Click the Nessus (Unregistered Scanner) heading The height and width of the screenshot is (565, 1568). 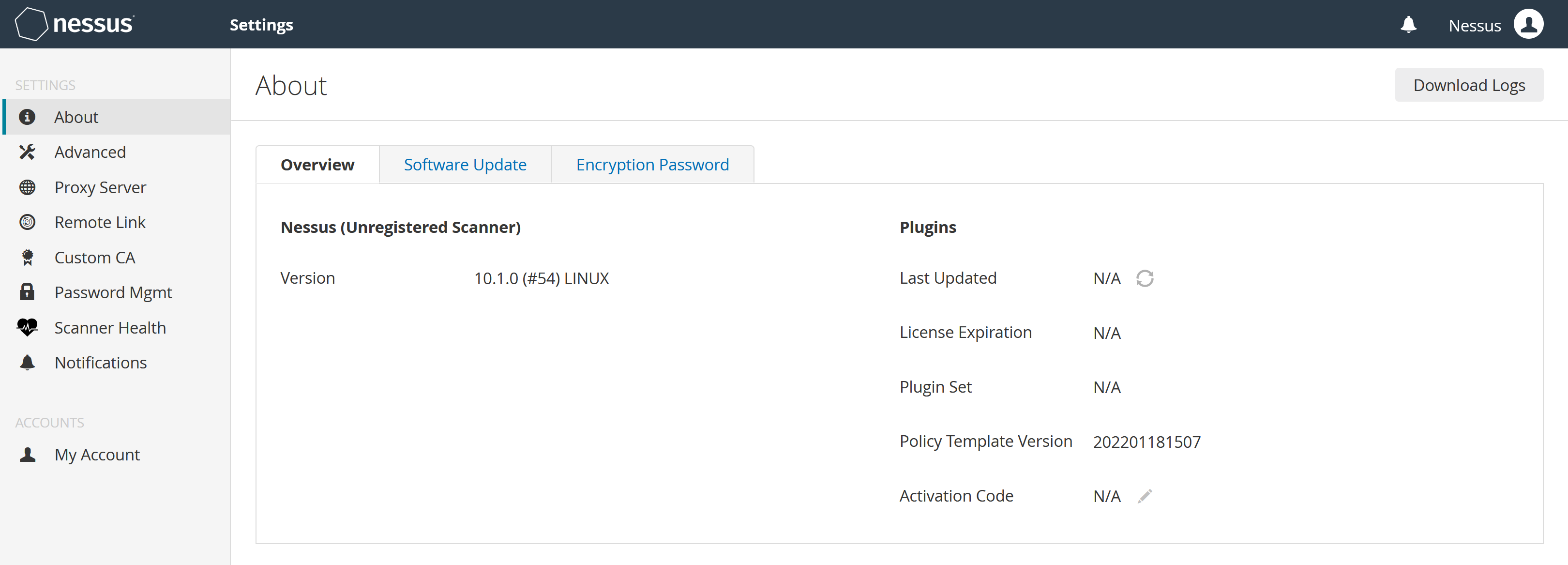coord(401,228)
